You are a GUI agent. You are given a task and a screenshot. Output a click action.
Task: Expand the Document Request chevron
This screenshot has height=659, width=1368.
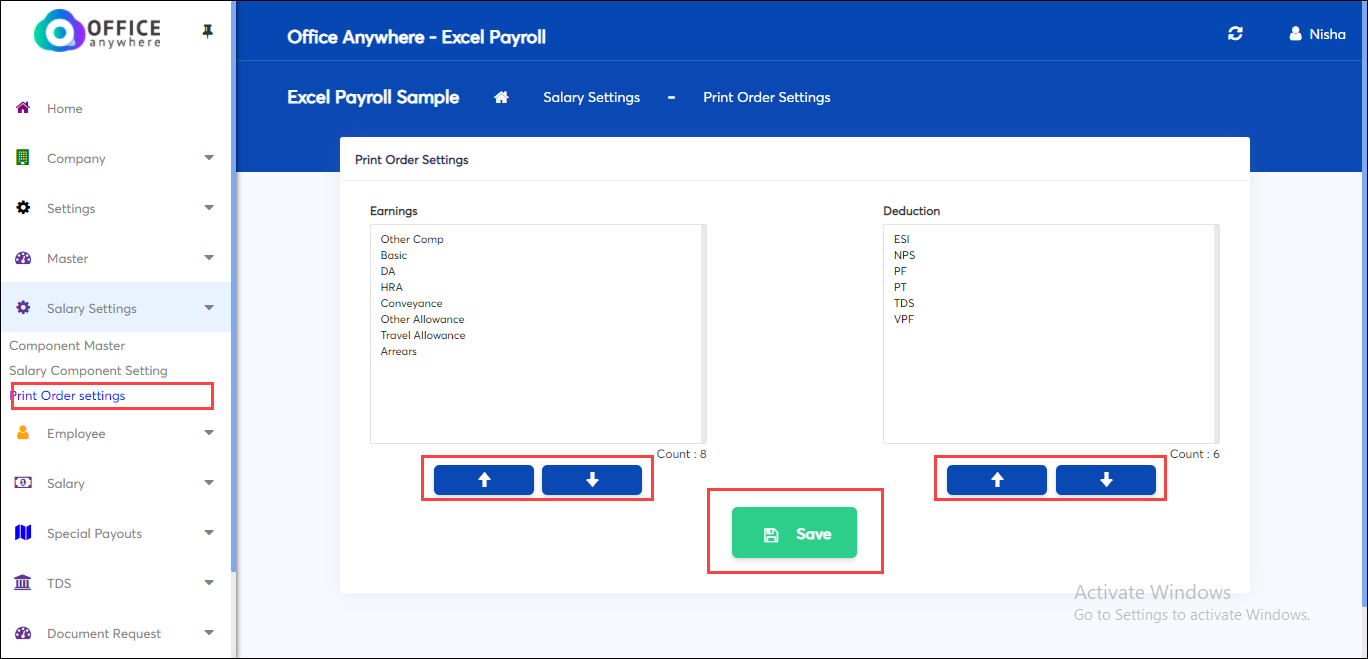[x=209, y=633]
